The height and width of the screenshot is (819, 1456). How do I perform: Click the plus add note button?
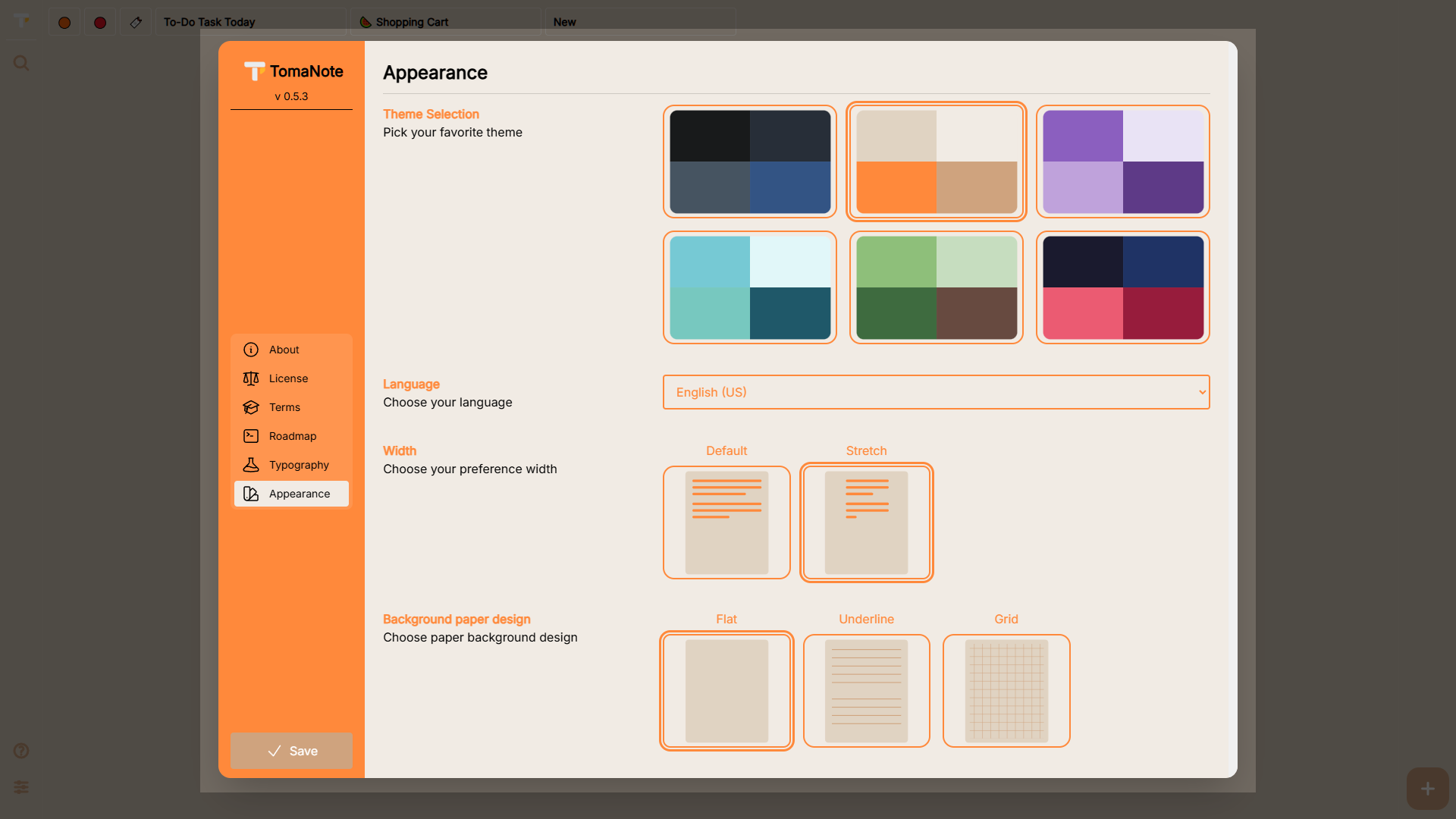tap(1427, 789)
